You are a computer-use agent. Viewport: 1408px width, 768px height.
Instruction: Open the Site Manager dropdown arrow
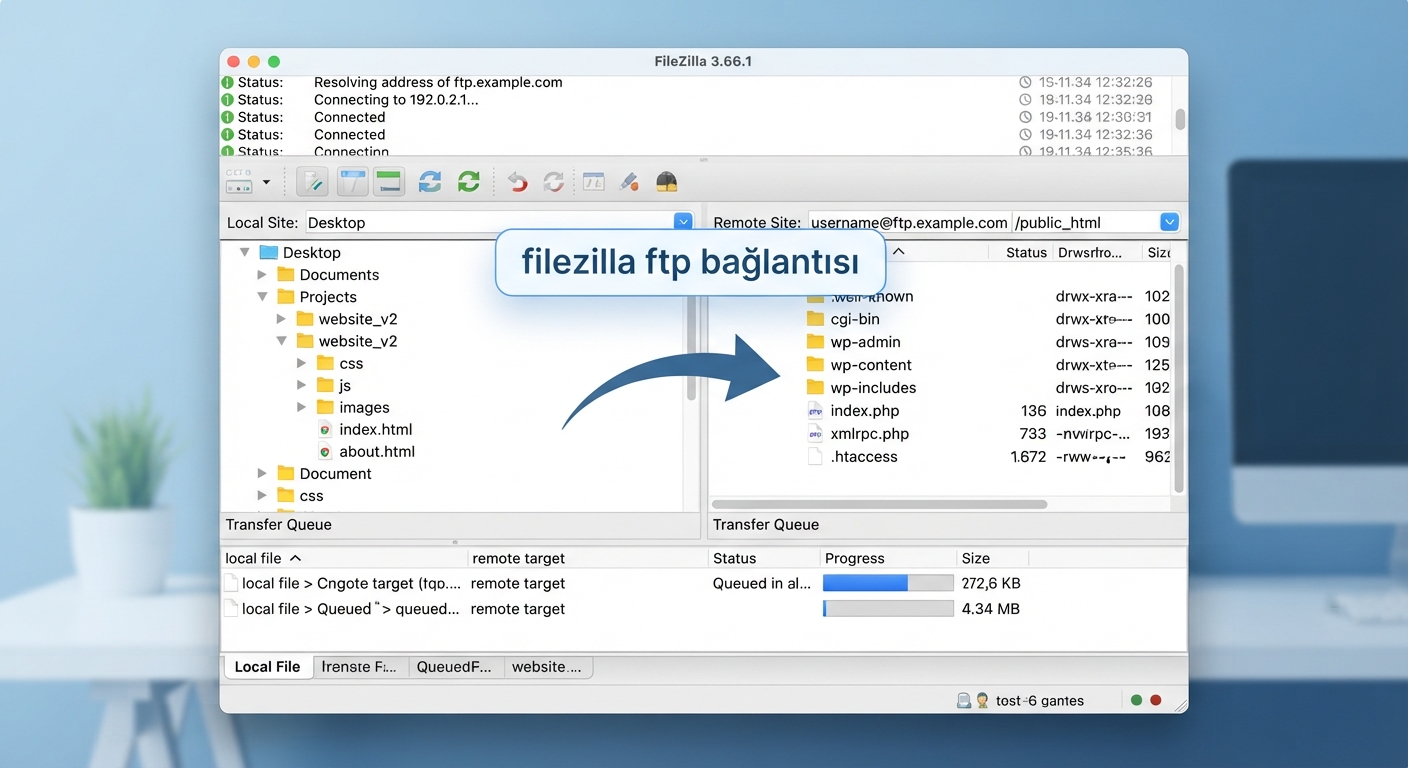click(x=266, y=183)
